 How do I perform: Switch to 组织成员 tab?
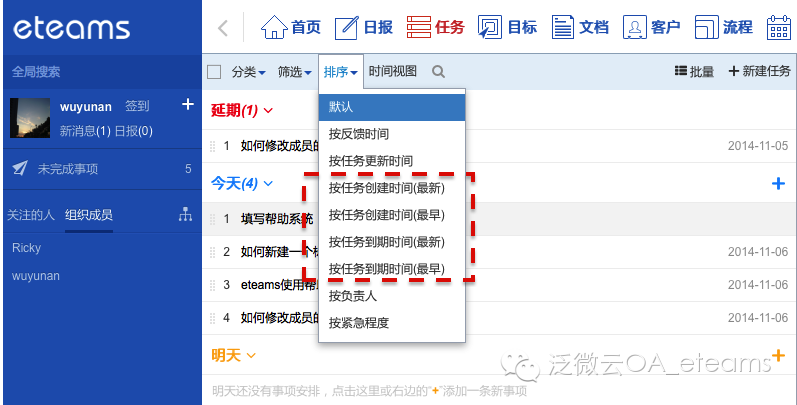[89, 215]
